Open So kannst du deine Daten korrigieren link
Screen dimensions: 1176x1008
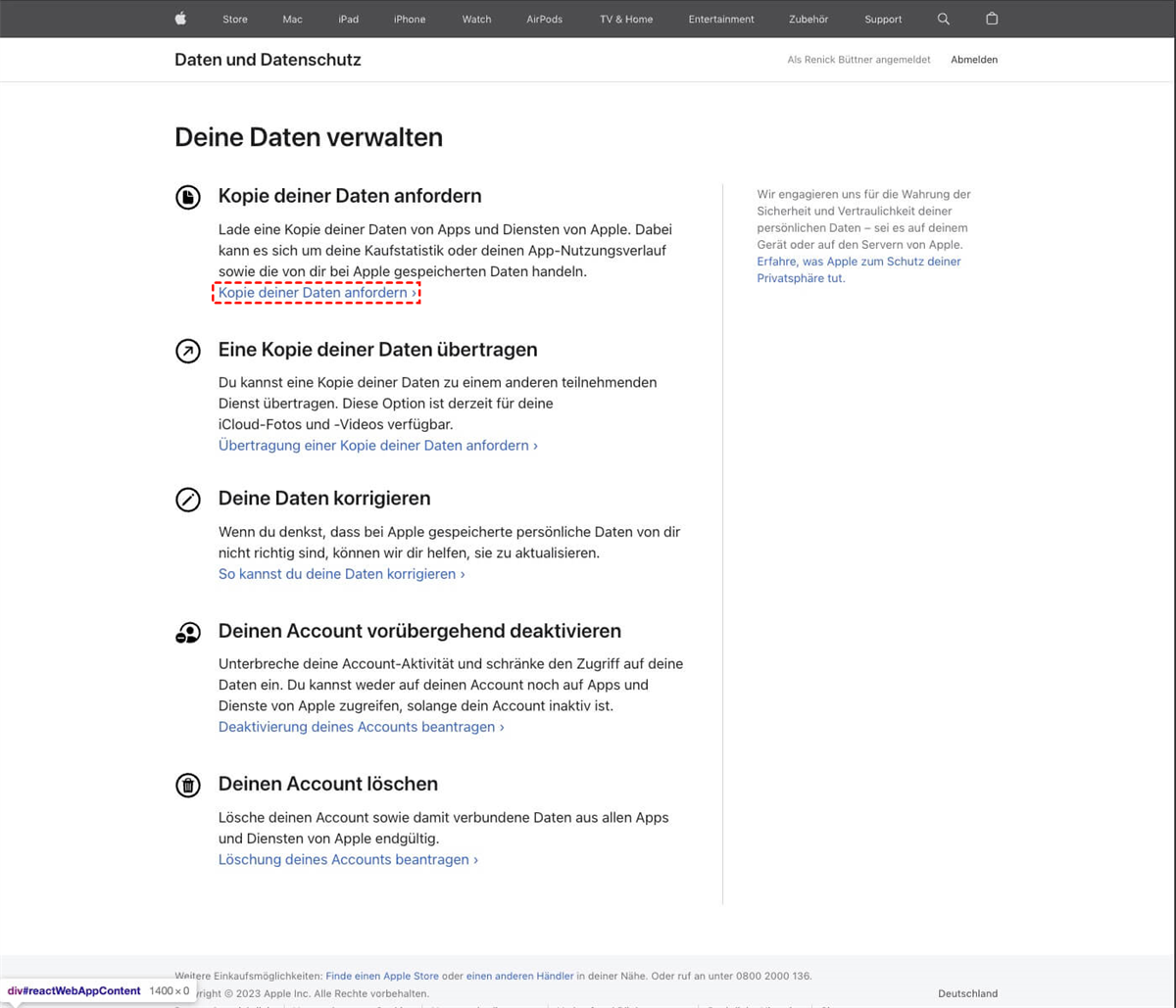pos(341,574)
